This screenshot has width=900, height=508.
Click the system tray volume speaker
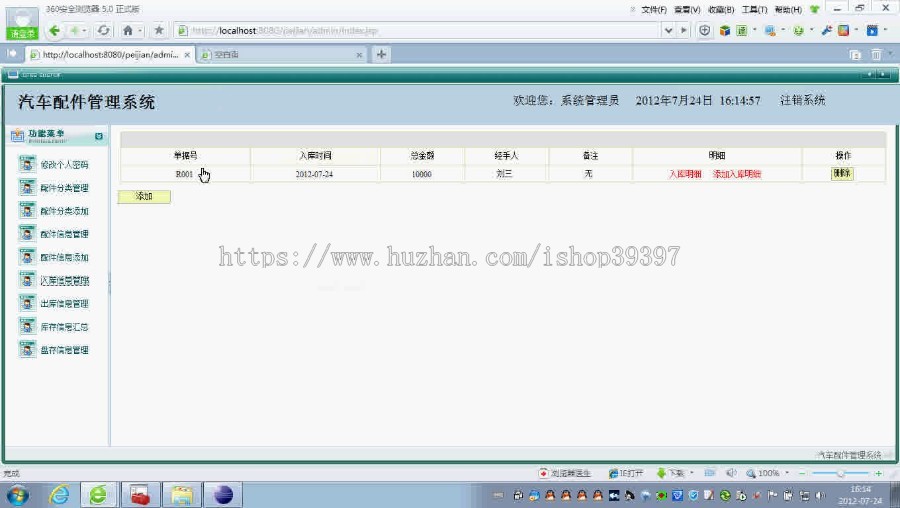point(820,495)
